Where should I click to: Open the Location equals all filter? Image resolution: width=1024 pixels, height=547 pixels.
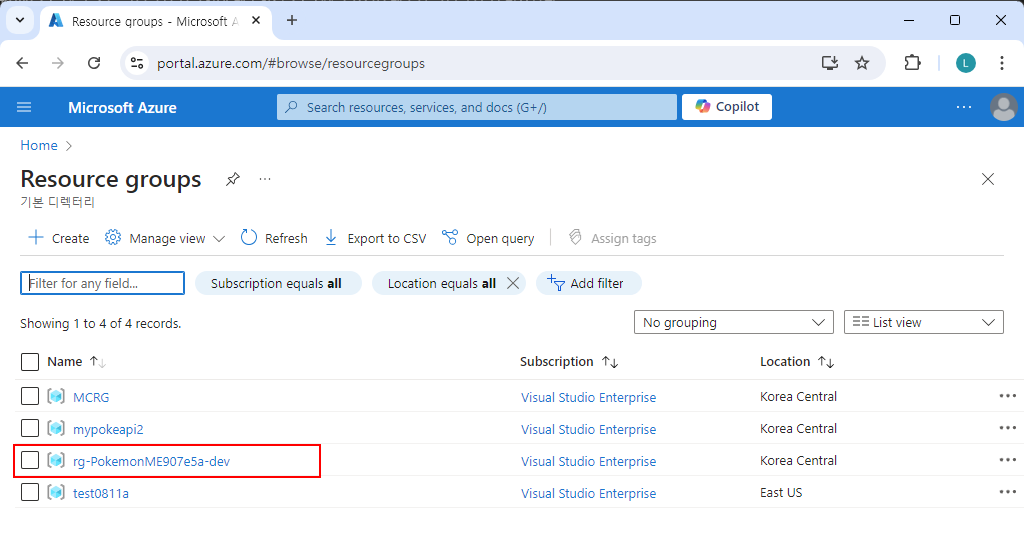click(441, 283)
